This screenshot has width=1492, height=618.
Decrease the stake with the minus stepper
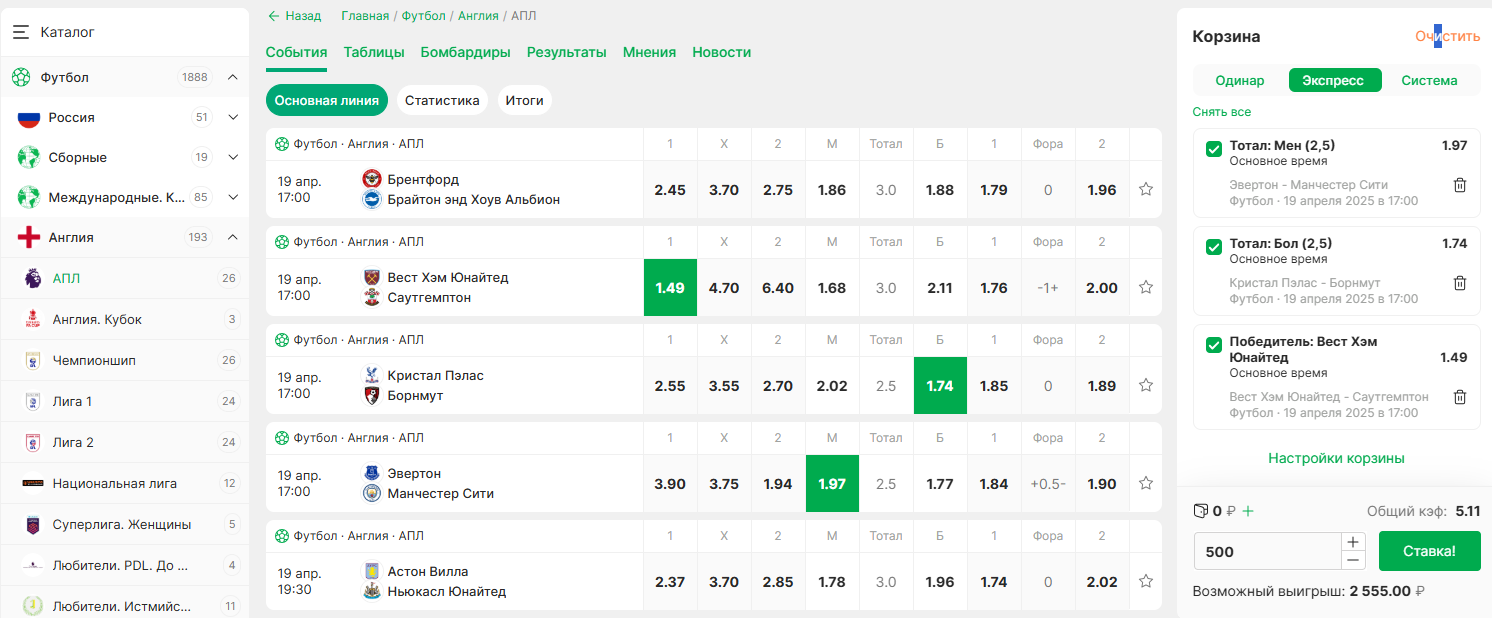click(x=1353, y=560)
